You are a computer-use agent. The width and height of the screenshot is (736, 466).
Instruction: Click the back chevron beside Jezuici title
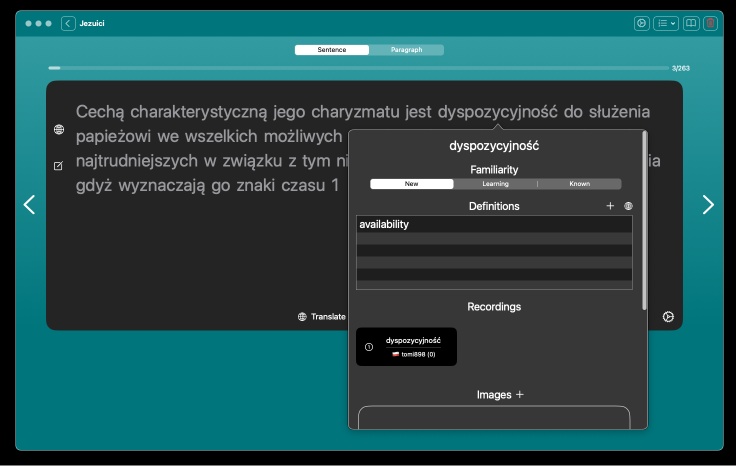click(x=68, y=23)
